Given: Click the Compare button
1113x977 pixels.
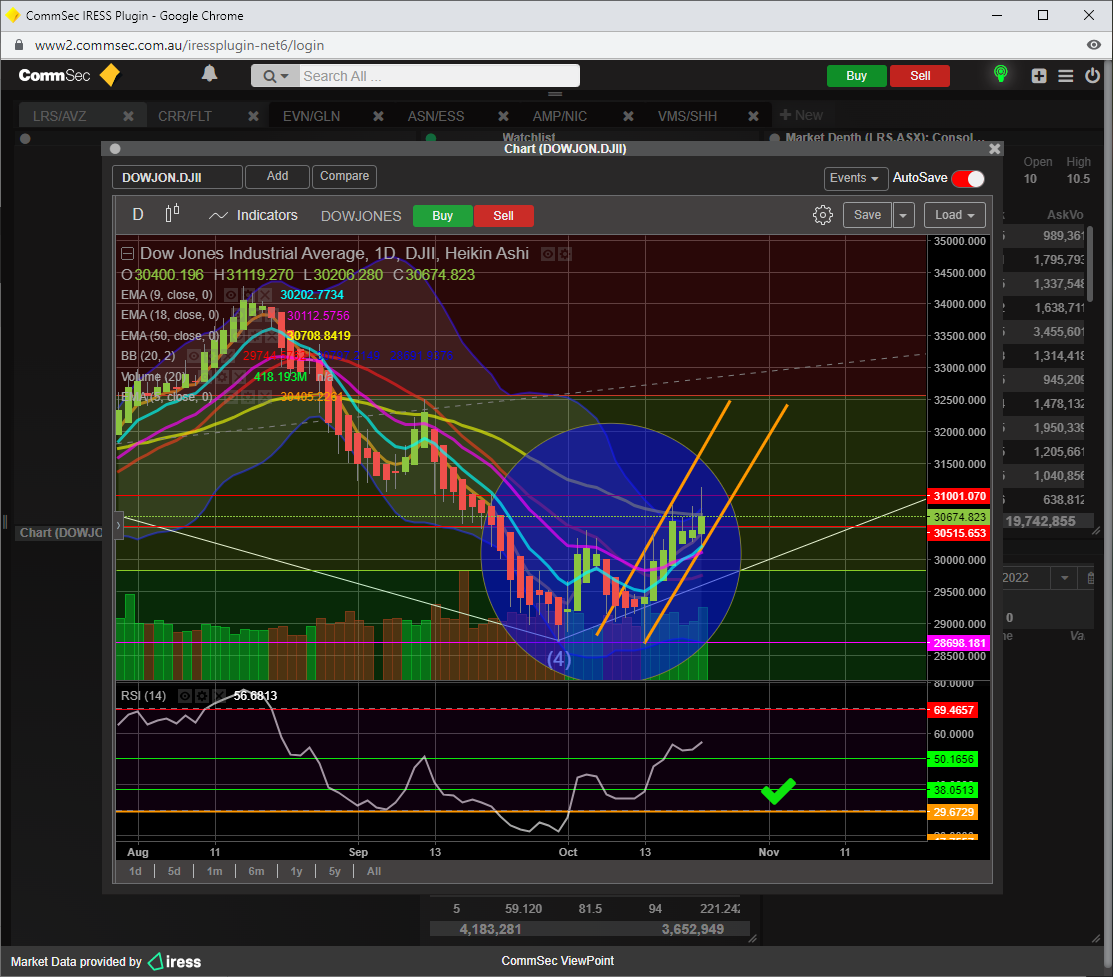Looking at the screenshot, I should tap(344, 177).
